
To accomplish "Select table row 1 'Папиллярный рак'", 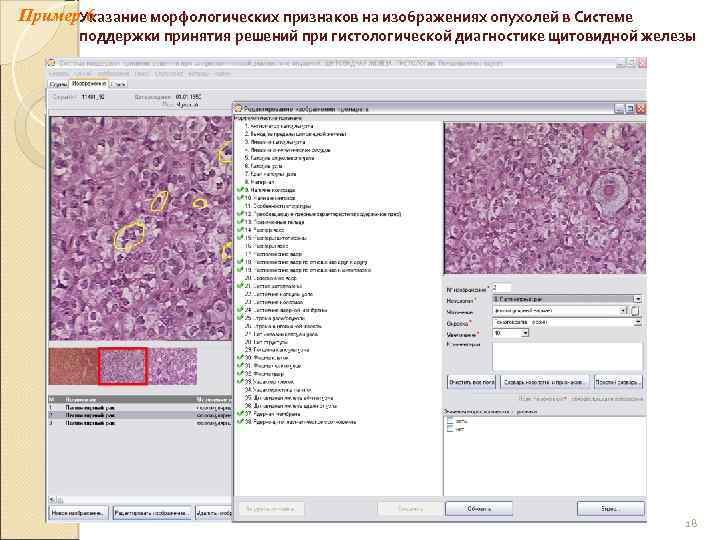I will coord(140,407).
